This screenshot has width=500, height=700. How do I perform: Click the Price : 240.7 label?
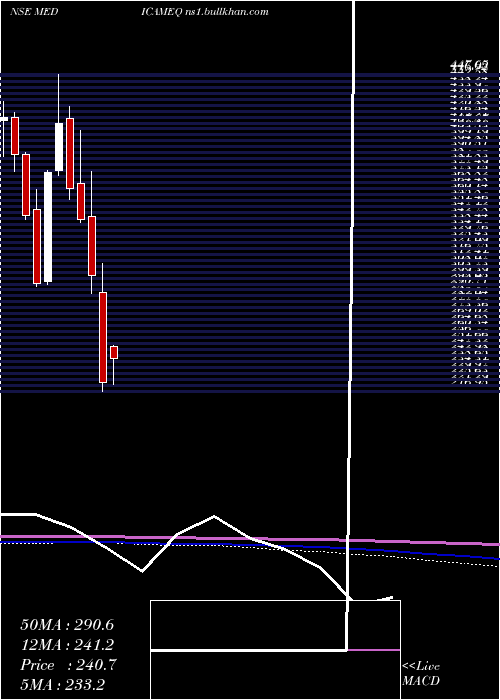68,665
